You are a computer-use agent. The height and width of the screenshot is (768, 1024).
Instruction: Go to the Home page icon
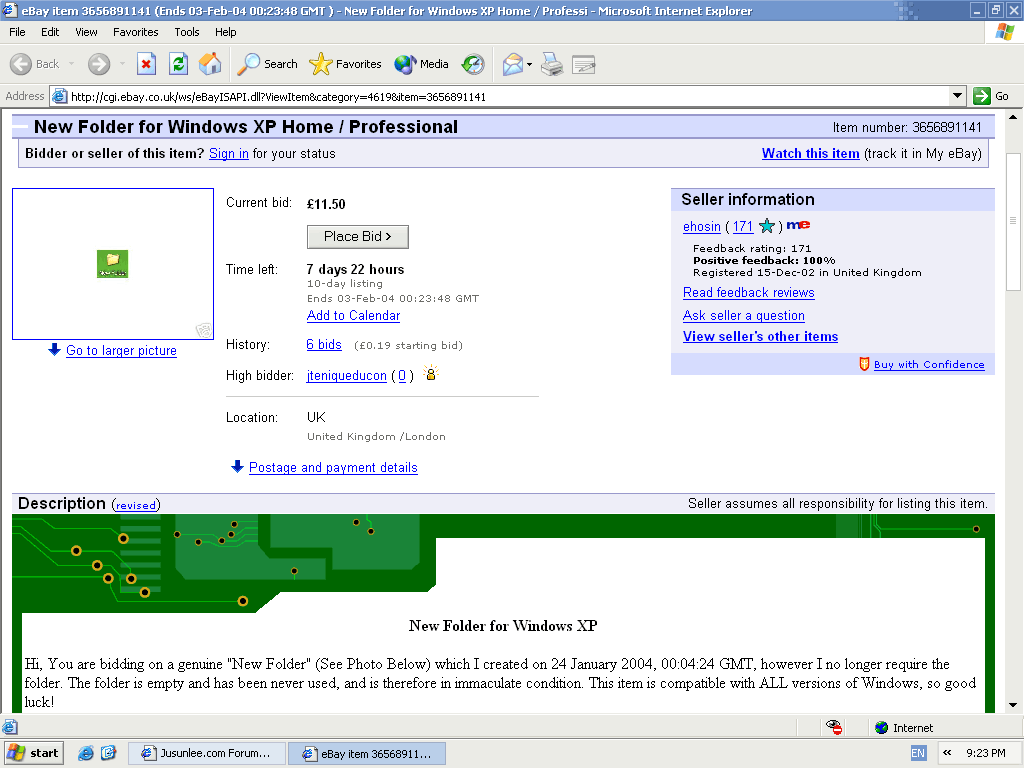pyautogui.click(x=210, y=64)
